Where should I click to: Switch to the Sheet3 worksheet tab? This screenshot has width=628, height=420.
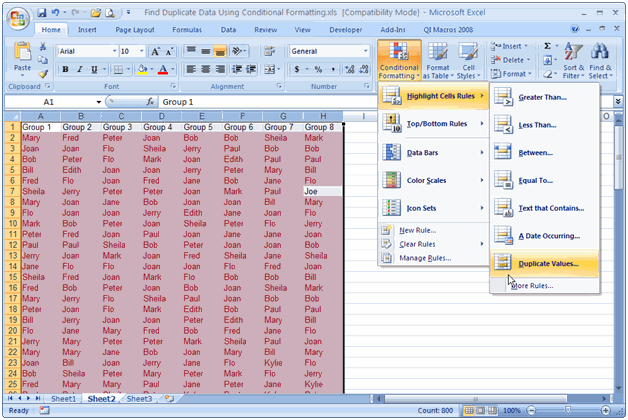138,398
